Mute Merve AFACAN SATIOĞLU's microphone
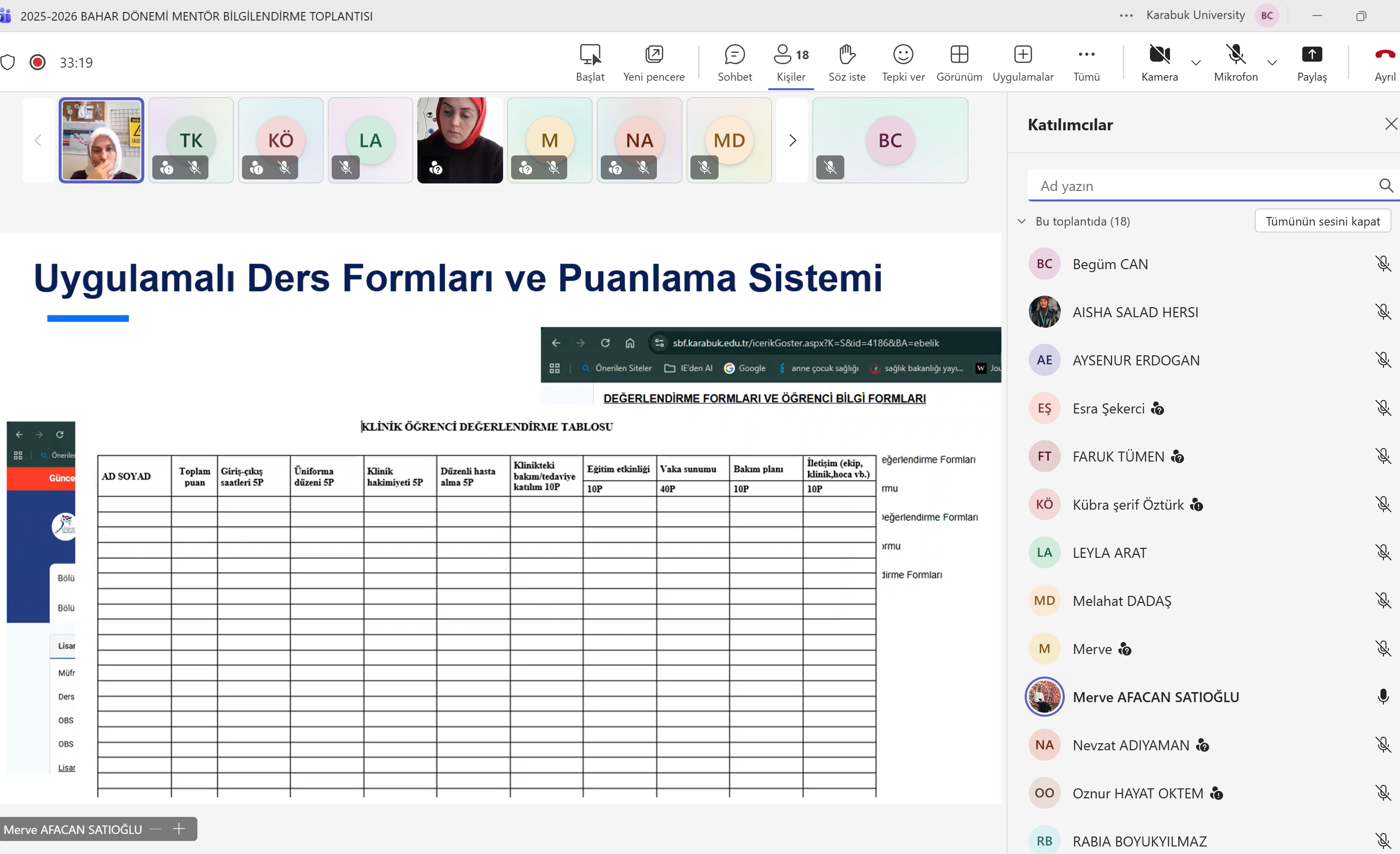The height and width of the screenshot is (854, 1400). pos(1382,697)
